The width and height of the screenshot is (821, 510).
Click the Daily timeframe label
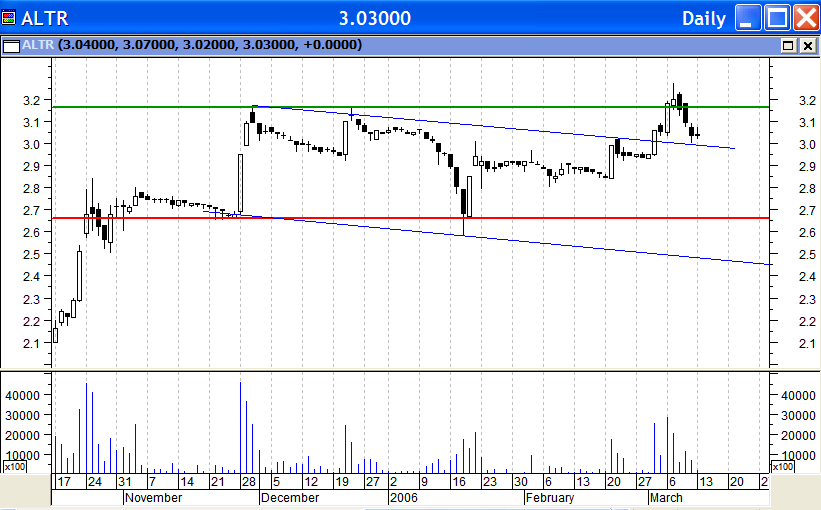[703, 19]
